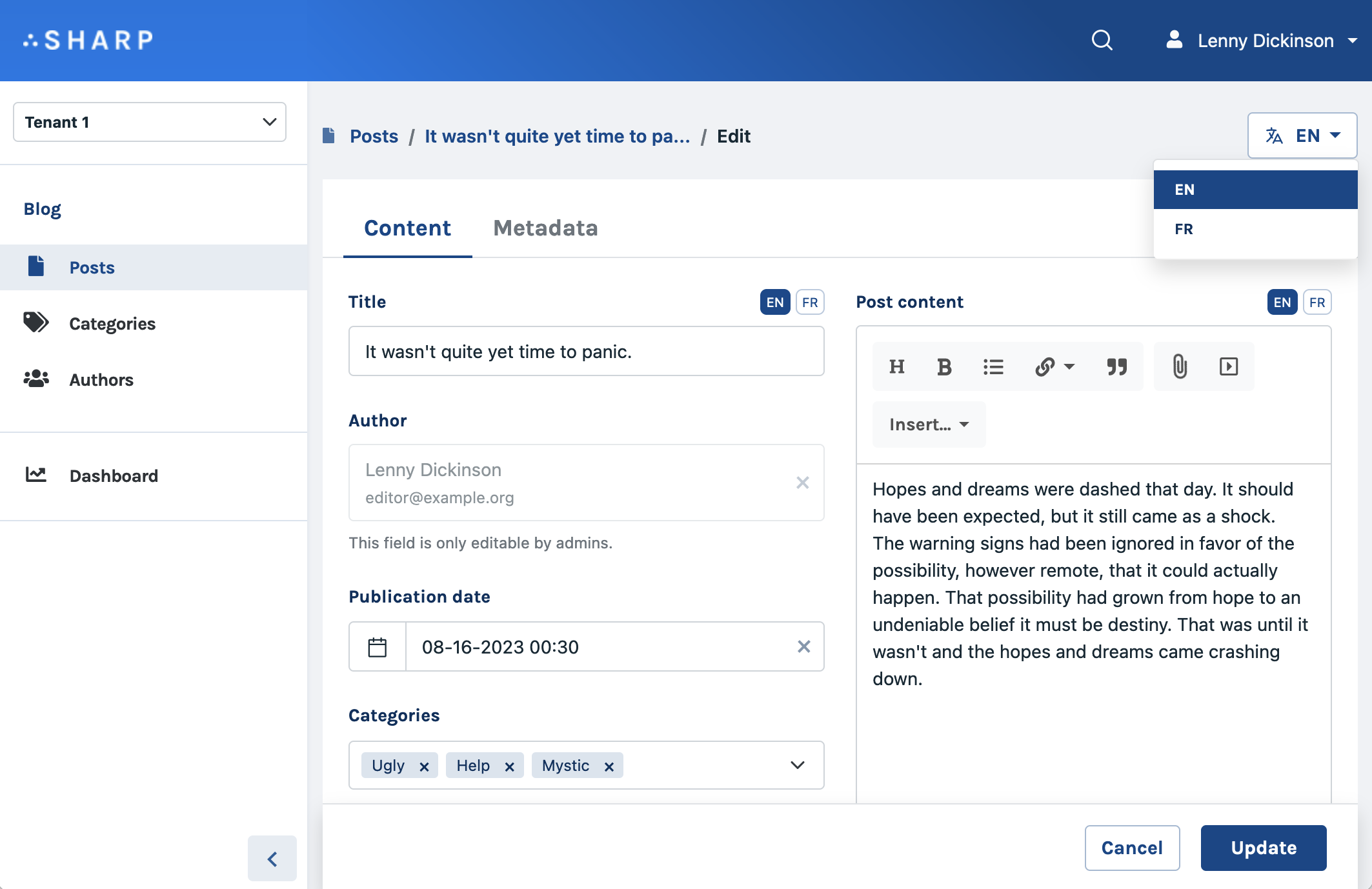Select EN for the Title field
The width and height of the screenshot is (1372, 889).
[776, 302]
